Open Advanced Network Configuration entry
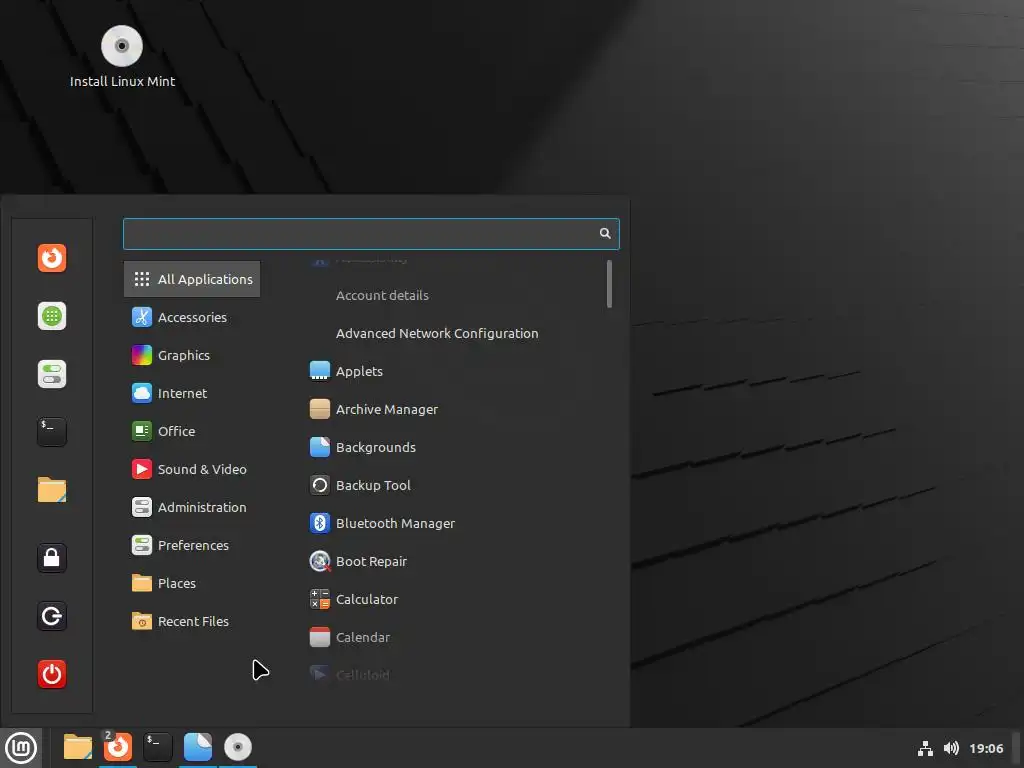Viewport: 1024px width, 768px height. click(437, 333)
